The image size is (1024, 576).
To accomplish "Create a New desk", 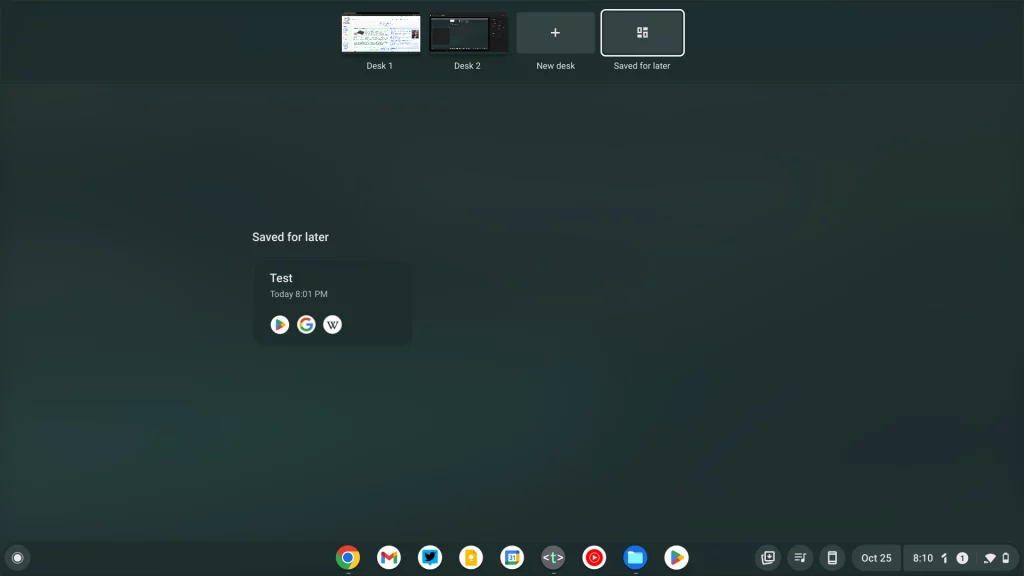I will (554, 31).
